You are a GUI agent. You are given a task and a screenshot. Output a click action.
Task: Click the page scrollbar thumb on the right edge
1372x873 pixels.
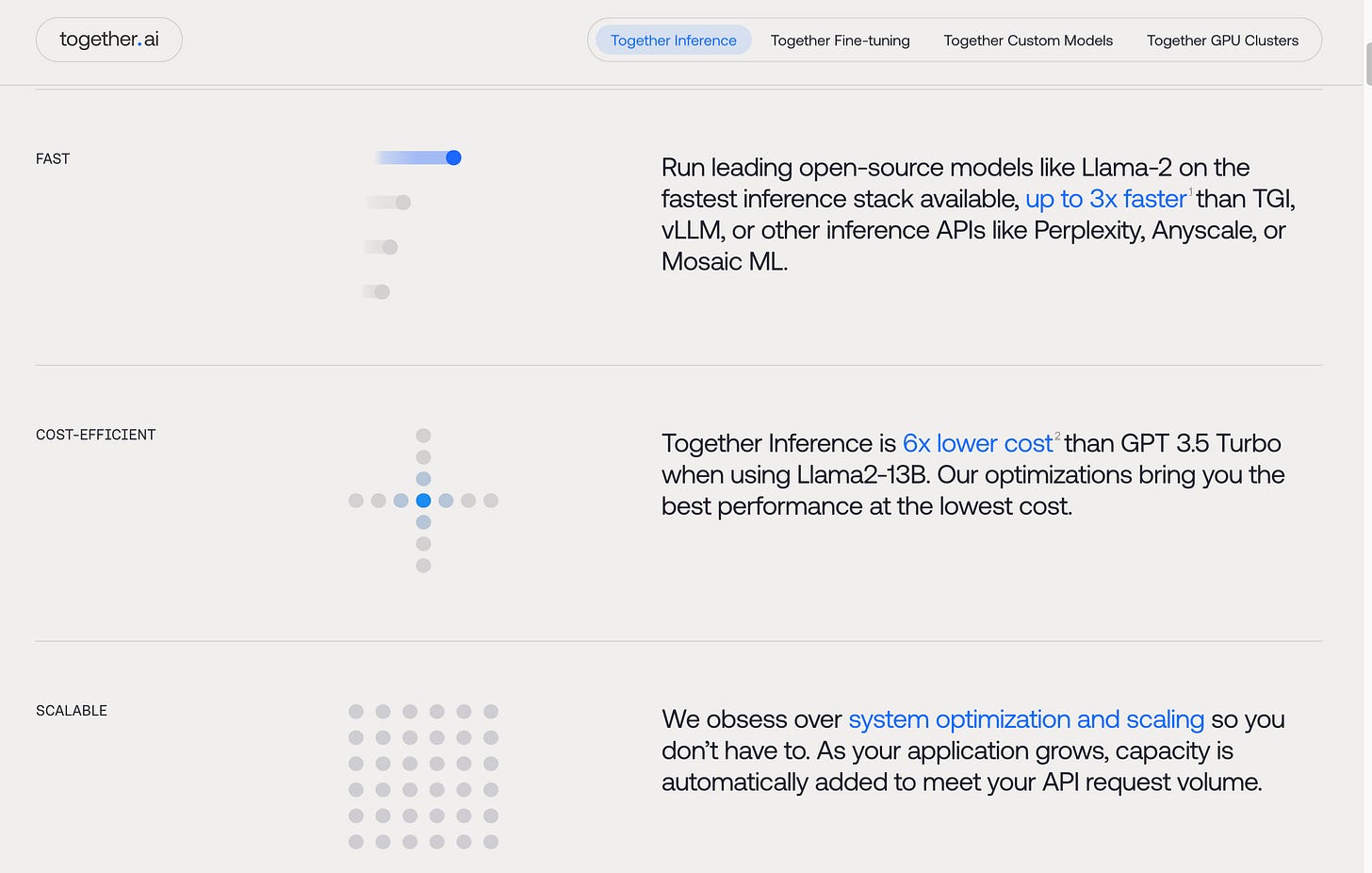click(x=1367, y=64)
